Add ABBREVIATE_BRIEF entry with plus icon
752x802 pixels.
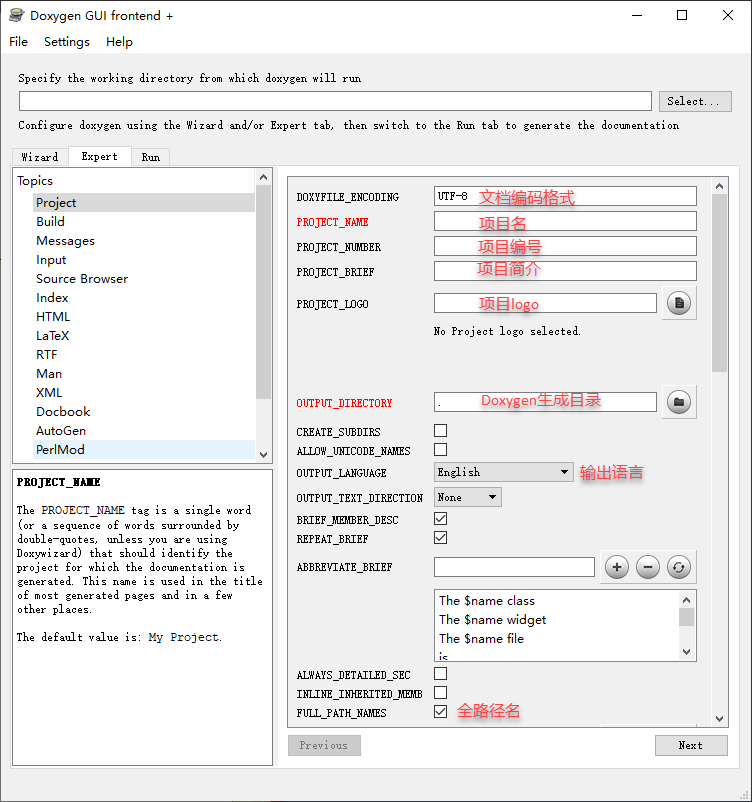pyautogui.click(x=616, y=567)
